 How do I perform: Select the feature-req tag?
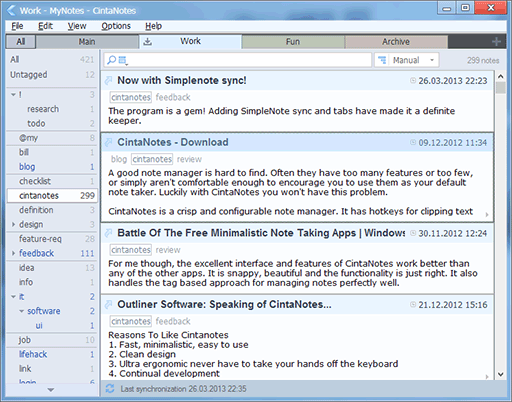pyautogui.click(x=52, y=239)
